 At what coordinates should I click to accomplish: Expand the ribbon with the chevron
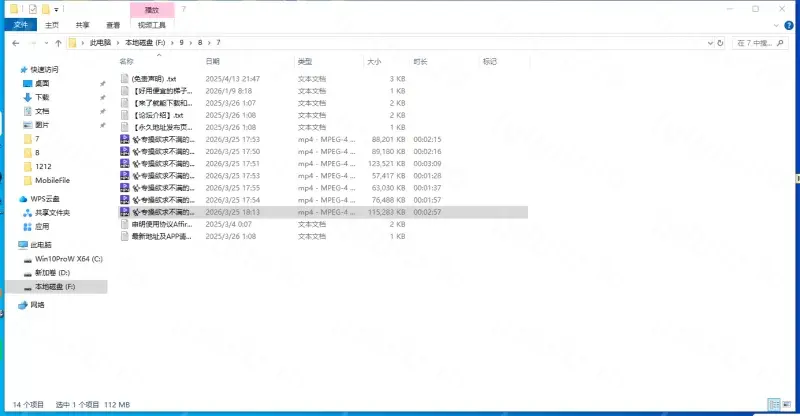[776, 25]
